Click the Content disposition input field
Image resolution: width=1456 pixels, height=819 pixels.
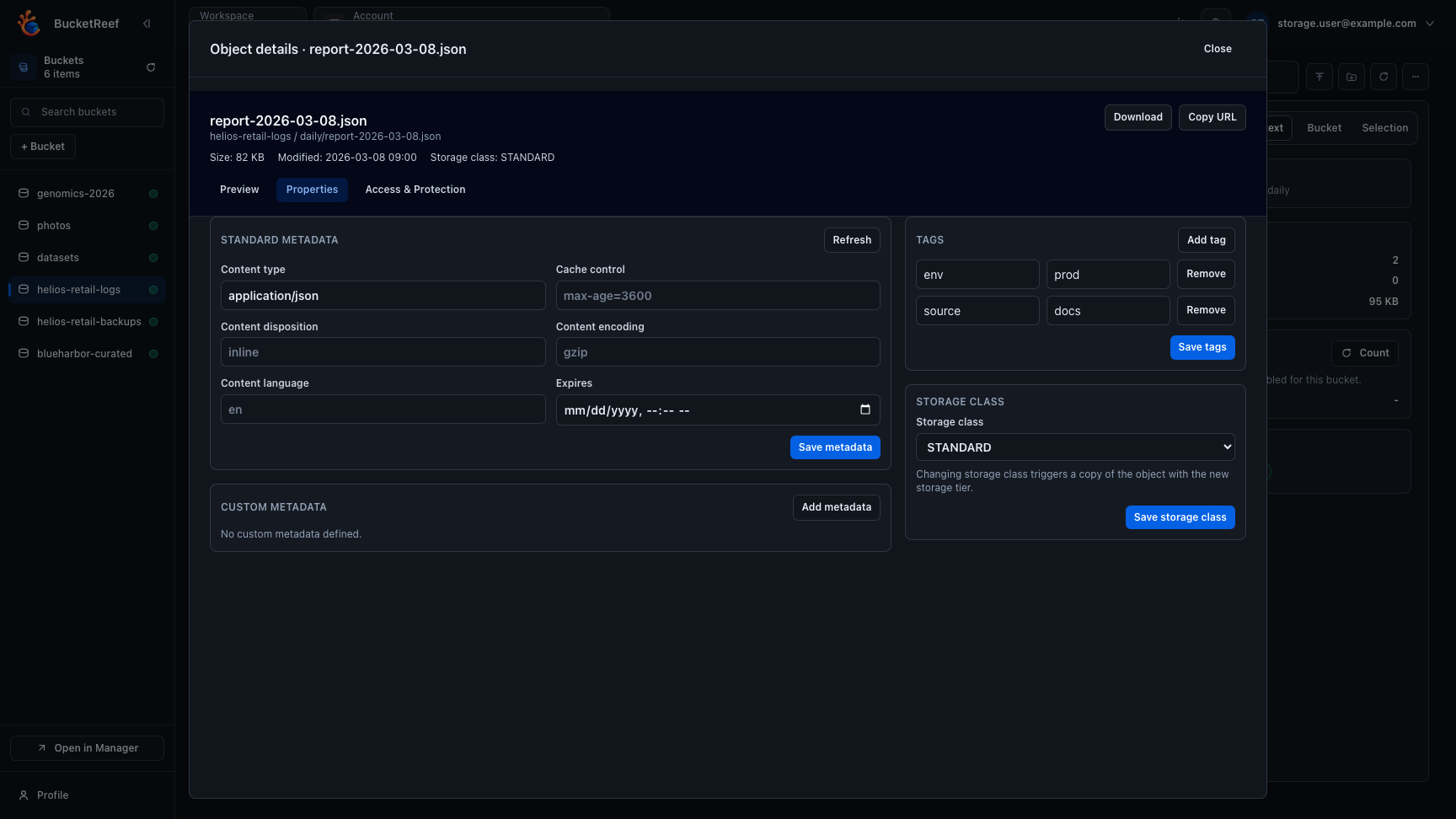pyautogui.click(x=383, y=352)
